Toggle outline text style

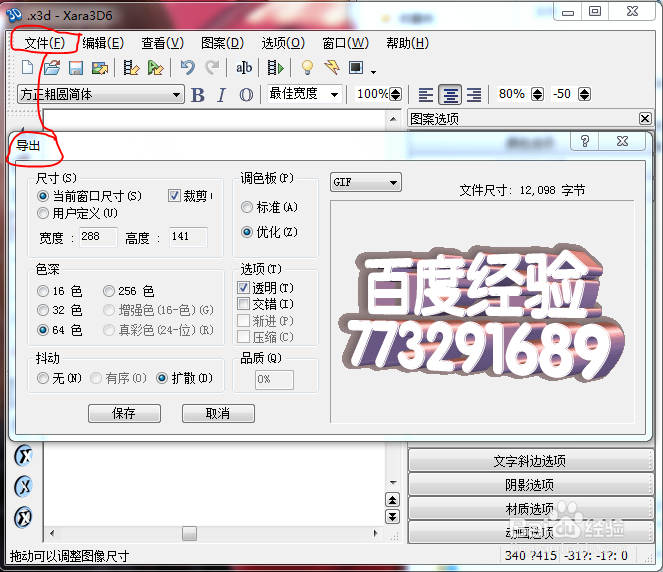[246, 95]
